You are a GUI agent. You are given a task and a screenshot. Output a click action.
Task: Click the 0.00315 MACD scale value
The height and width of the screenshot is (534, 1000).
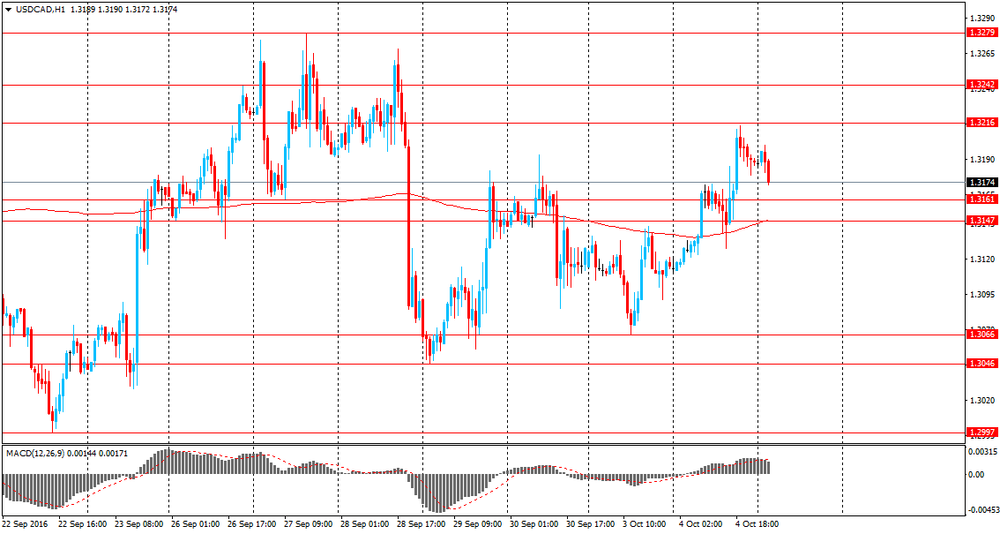[983, 452]
